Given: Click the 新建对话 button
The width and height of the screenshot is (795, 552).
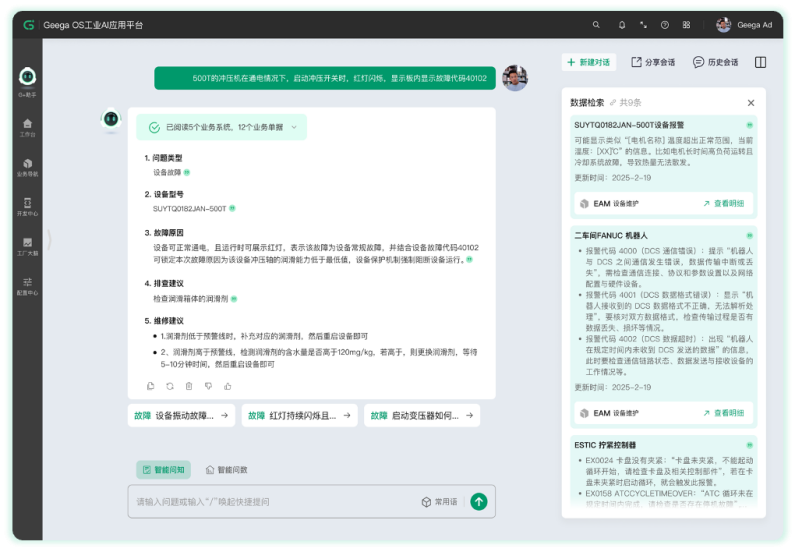Looking at the screenshot, I should (588, 62).
